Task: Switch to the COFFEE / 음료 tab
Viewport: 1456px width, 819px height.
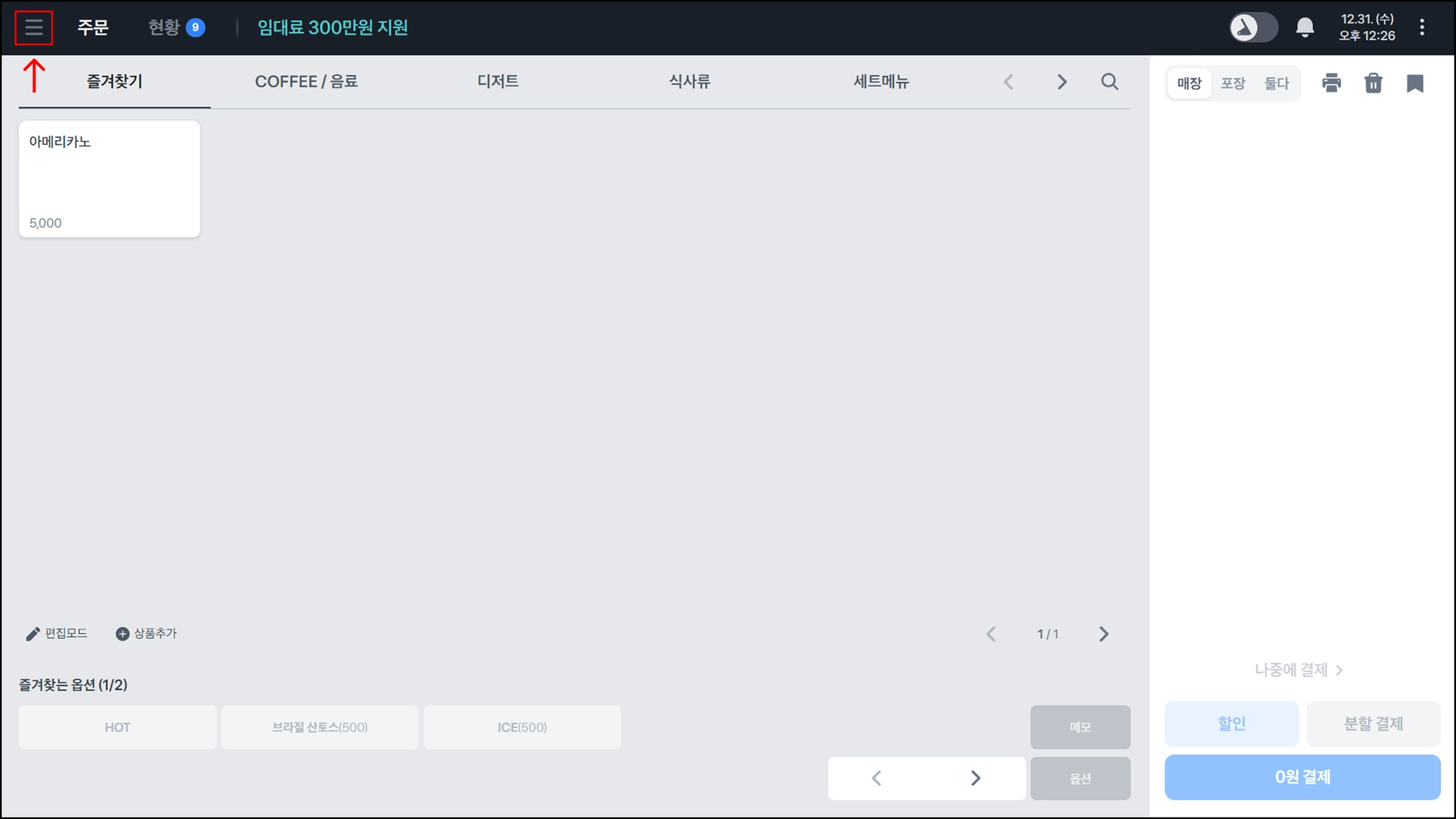Action: [306, 82]
